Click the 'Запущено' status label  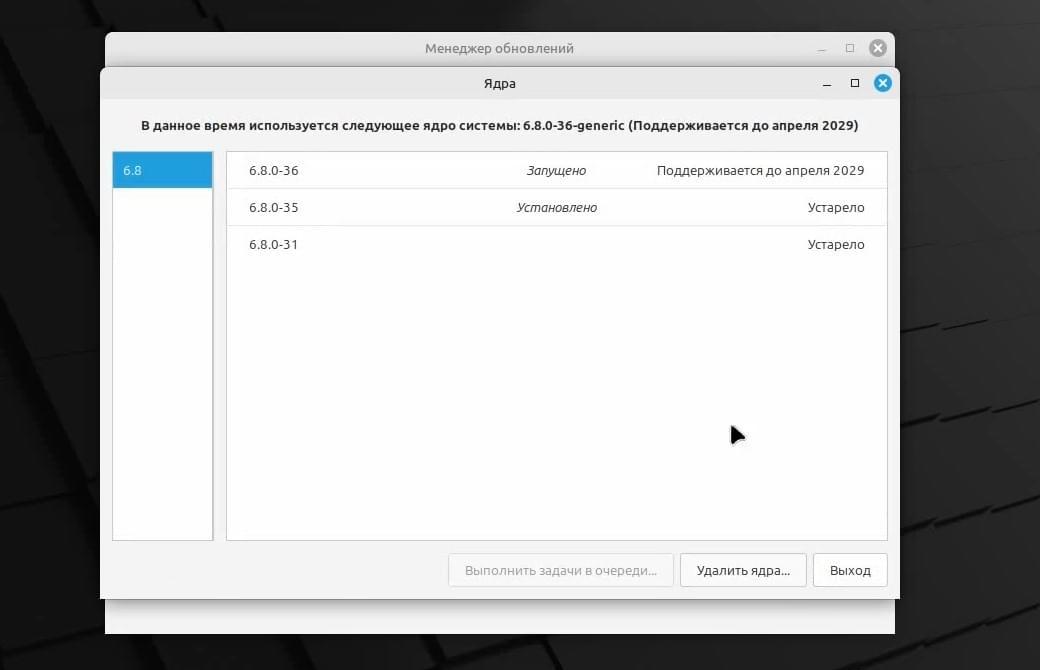point(556,170)
